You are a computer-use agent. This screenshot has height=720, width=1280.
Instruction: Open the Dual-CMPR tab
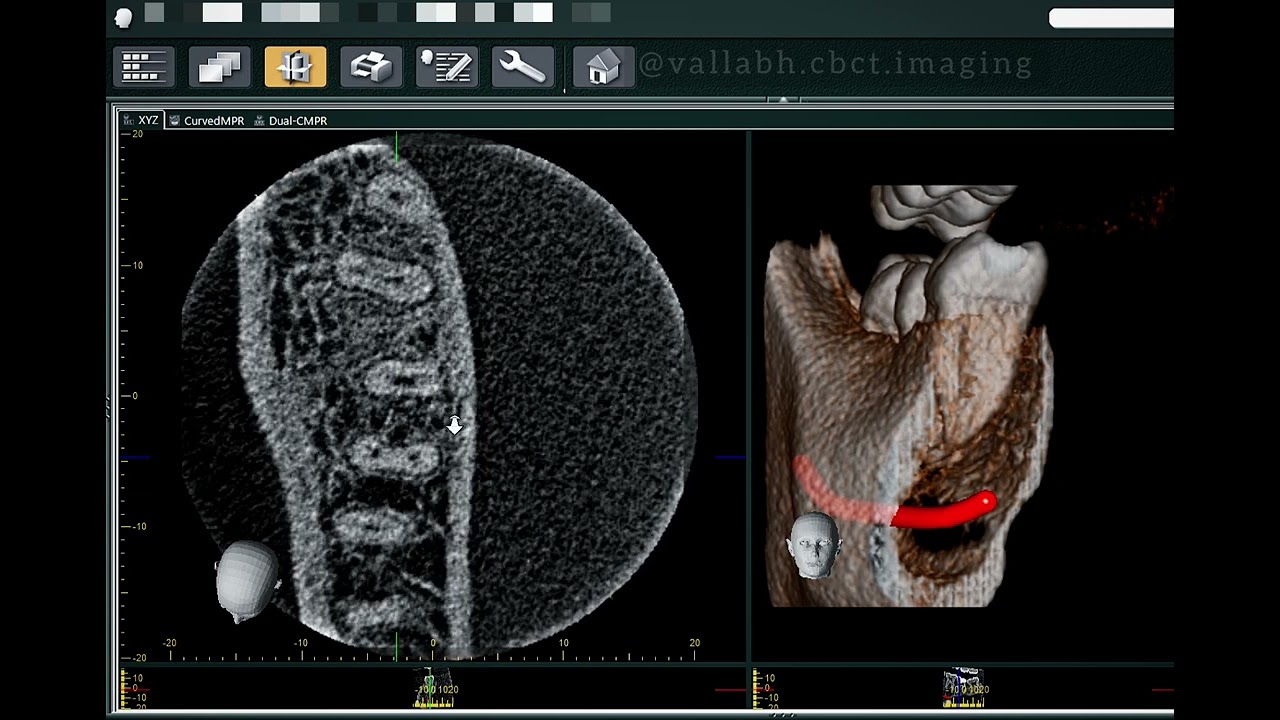click(291, 120)
